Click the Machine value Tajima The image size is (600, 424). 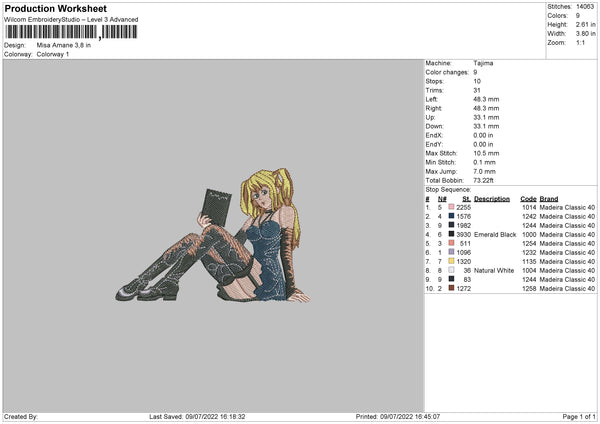[x=483, y=63]
